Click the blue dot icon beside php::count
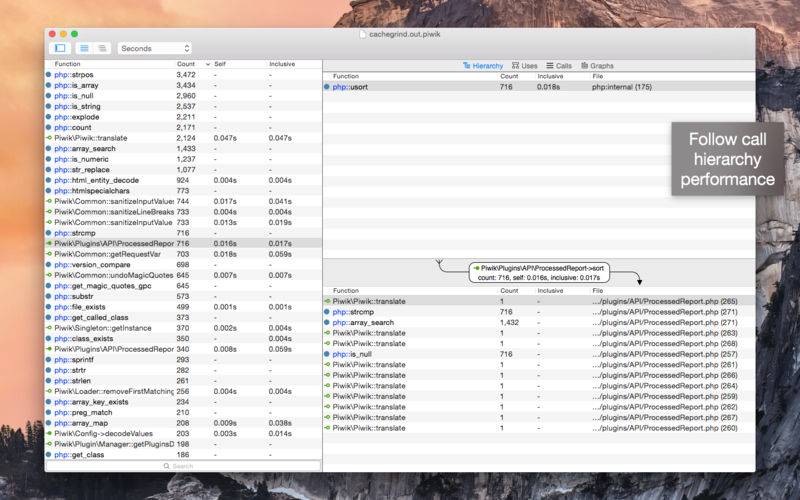This screenshot has height=500, width=800. click(48, 127)
